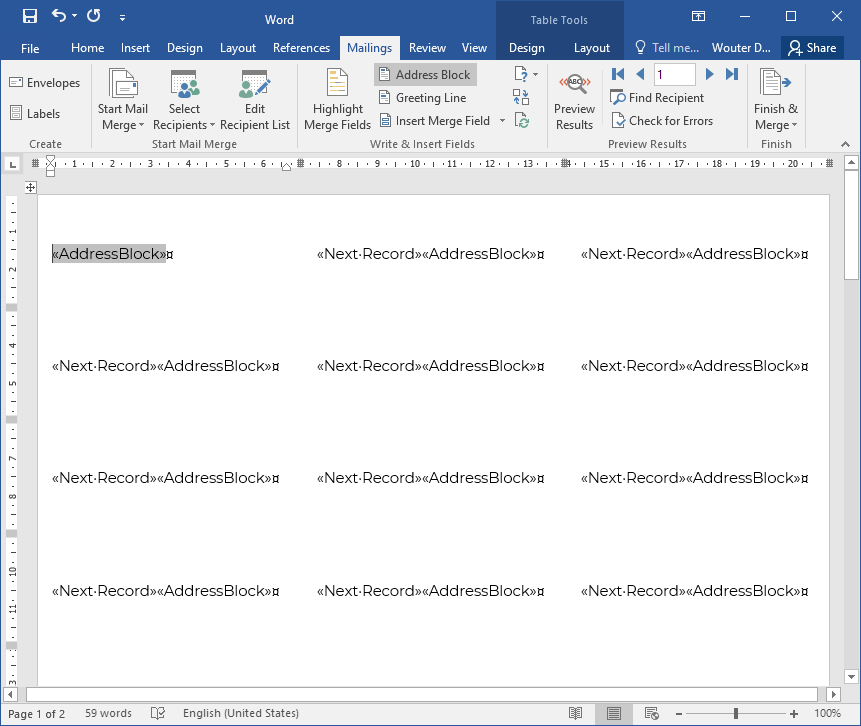Go to the Review tab
The width and height of the screenshot is (861, 726).
[x=427, y=48]
